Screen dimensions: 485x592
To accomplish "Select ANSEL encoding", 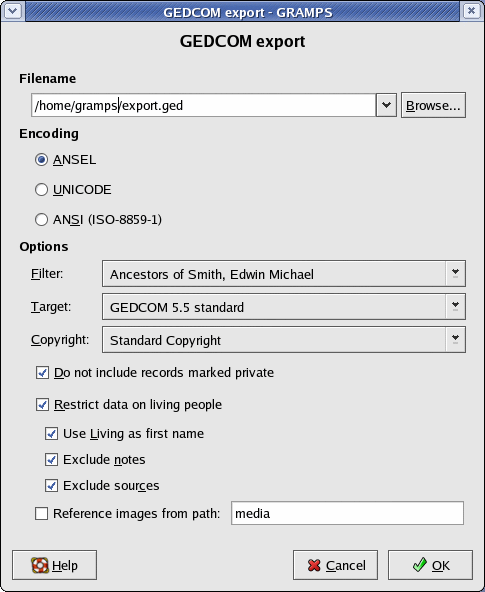I will 41,160.
